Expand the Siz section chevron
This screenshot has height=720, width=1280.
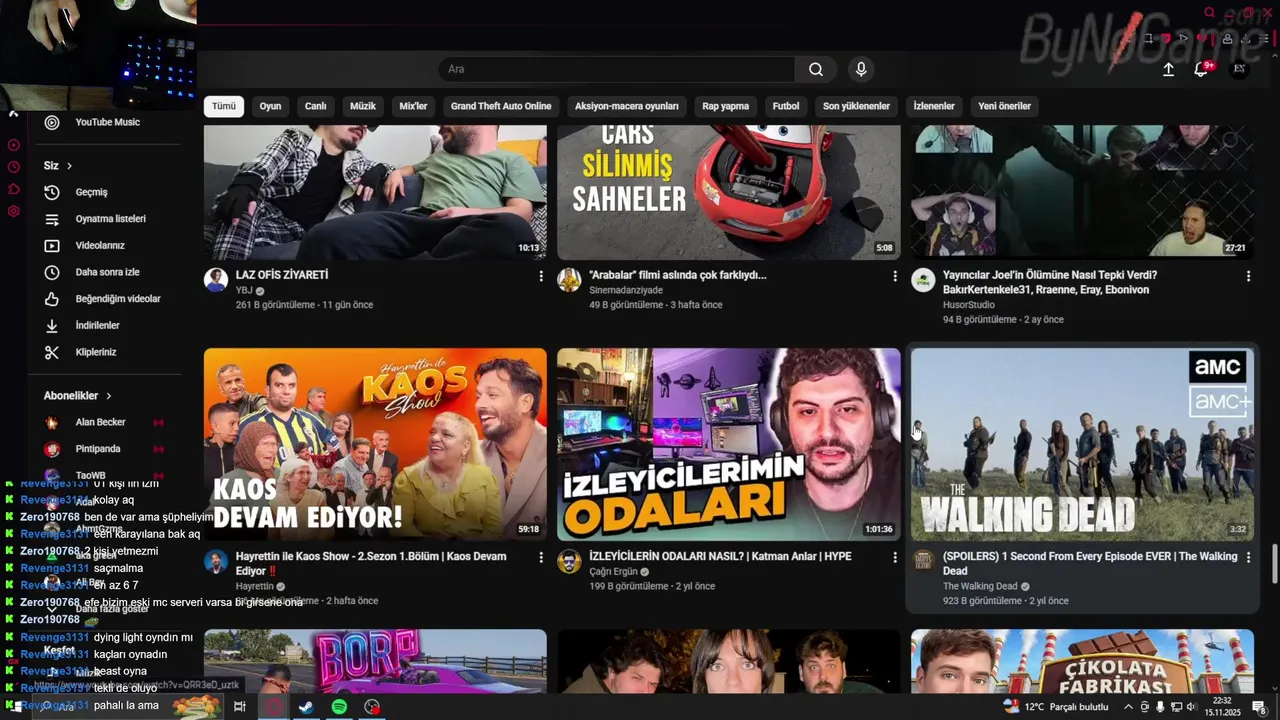(x=69, y=166)
